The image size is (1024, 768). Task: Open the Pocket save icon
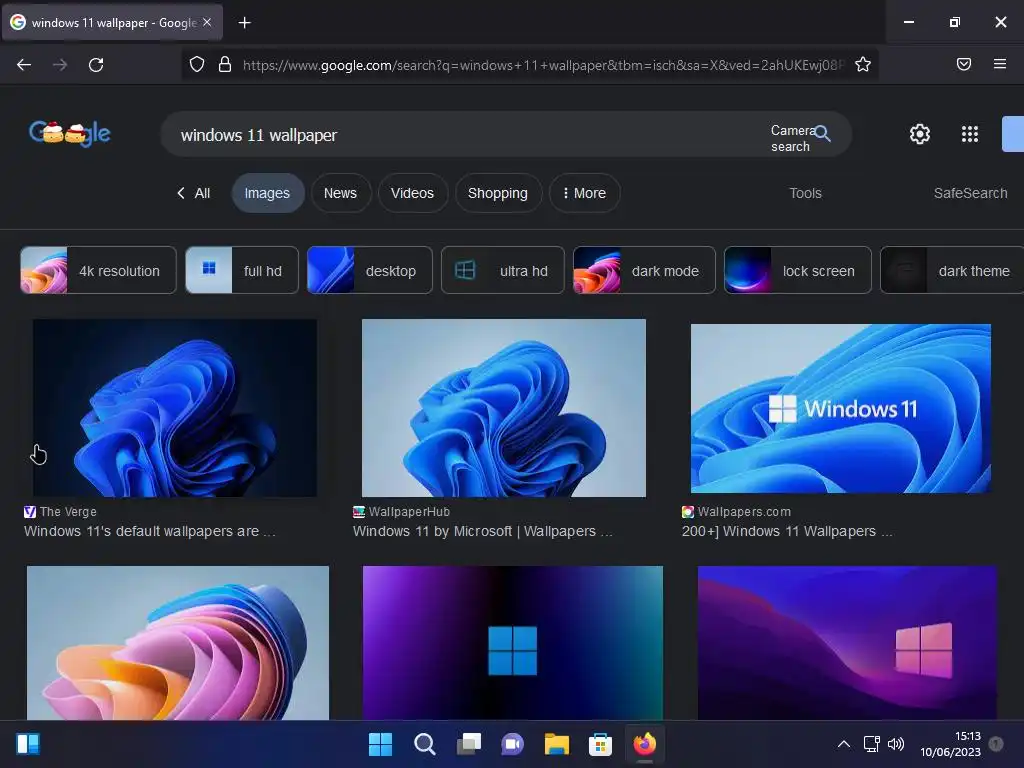964,64
